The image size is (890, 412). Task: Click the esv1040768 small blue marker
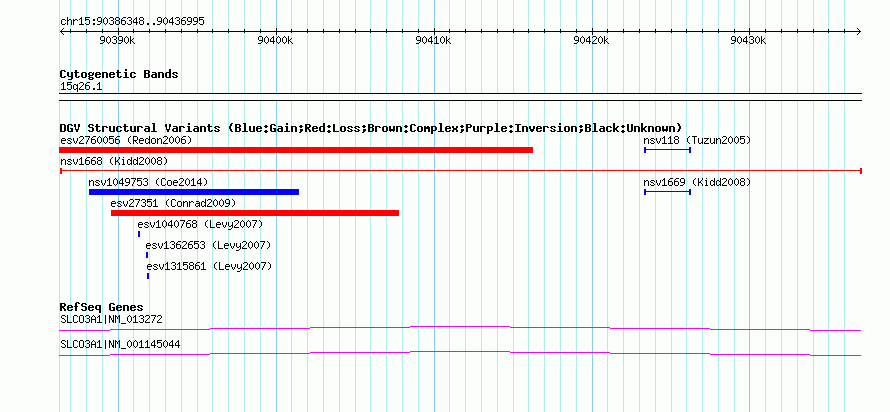[138, 234]
